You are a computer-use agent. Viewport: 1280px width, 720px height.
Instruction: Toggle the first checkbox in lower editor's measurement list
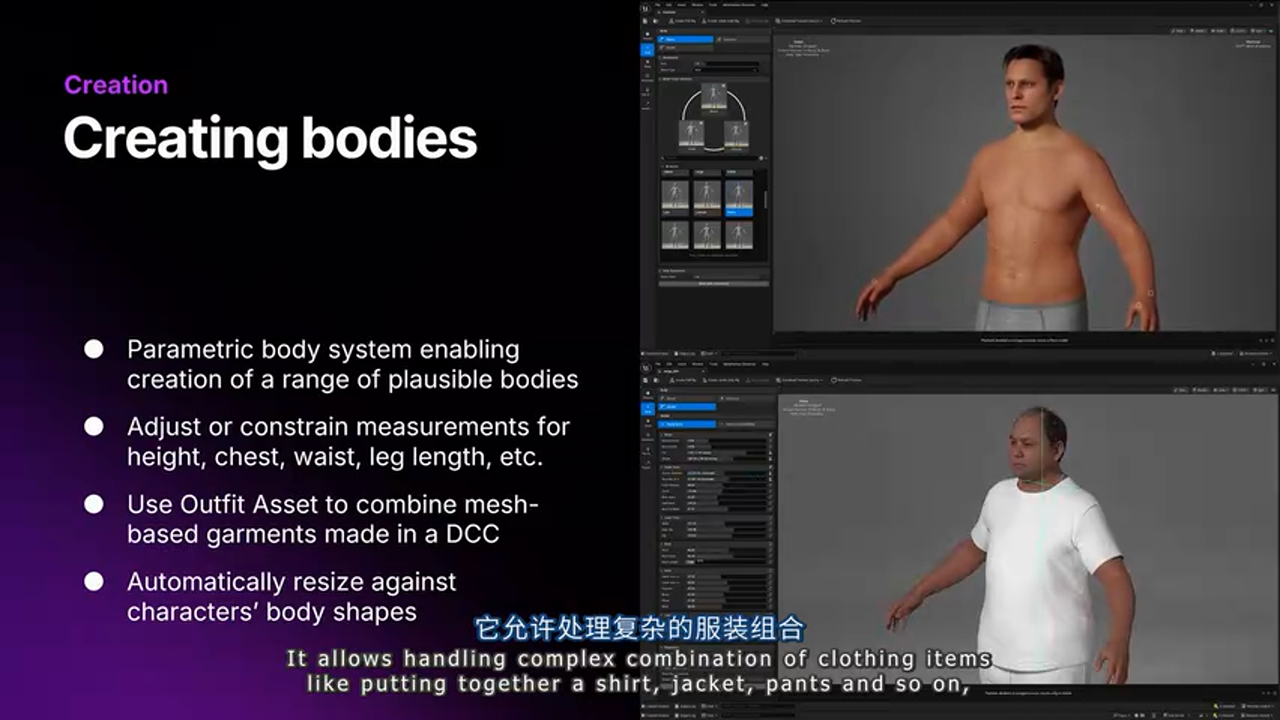[x=770, y=434]
